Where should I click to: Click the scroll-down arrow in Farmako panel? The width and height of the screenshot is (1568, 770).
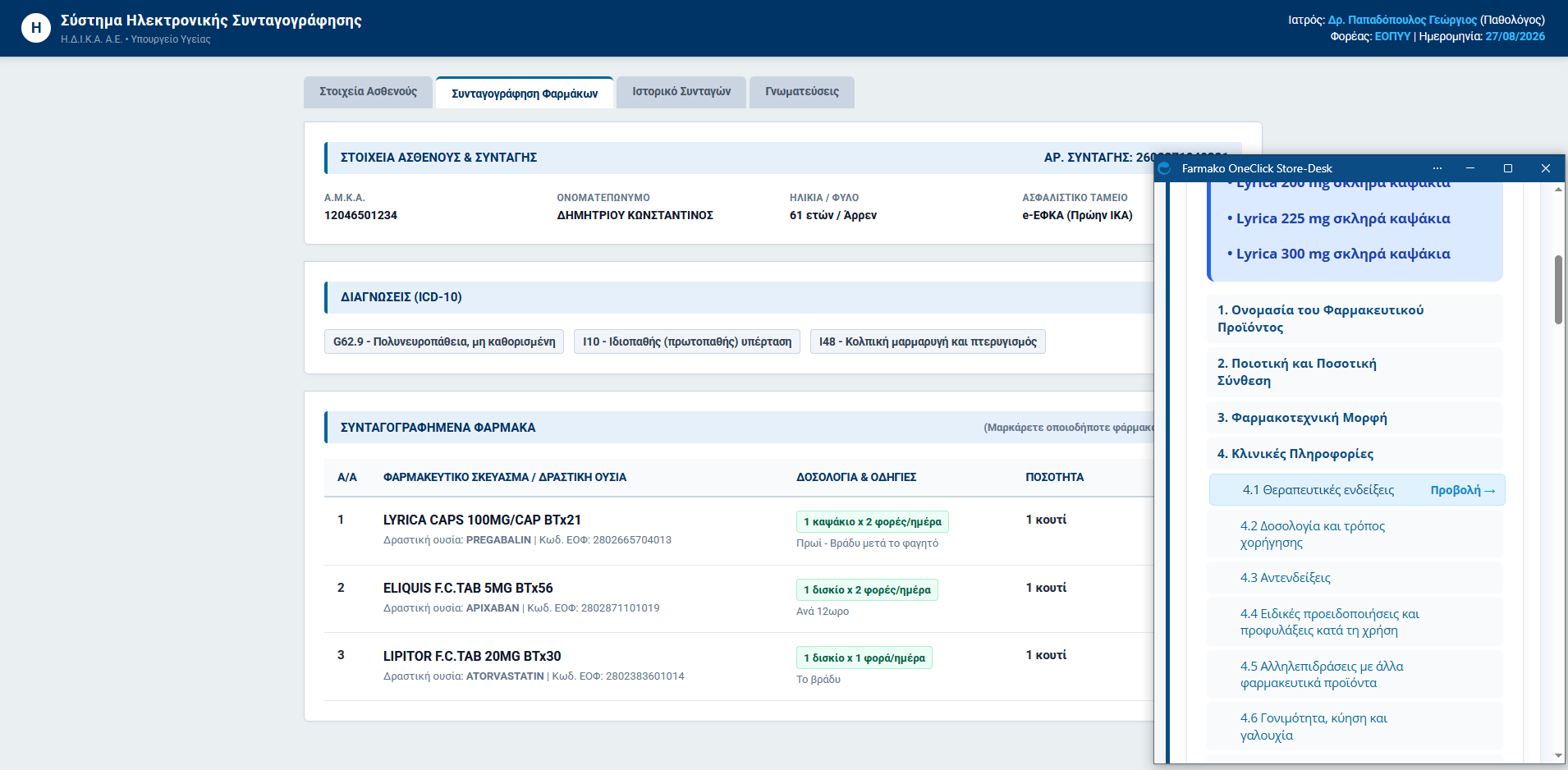tap(1558, 756)
